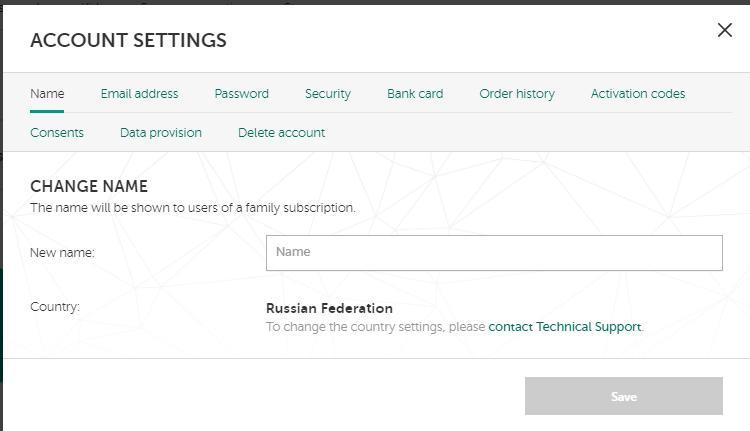Close the Account Settings dialog
The height and width of the screenshot is (431, 750).
(x=725, y=30)
